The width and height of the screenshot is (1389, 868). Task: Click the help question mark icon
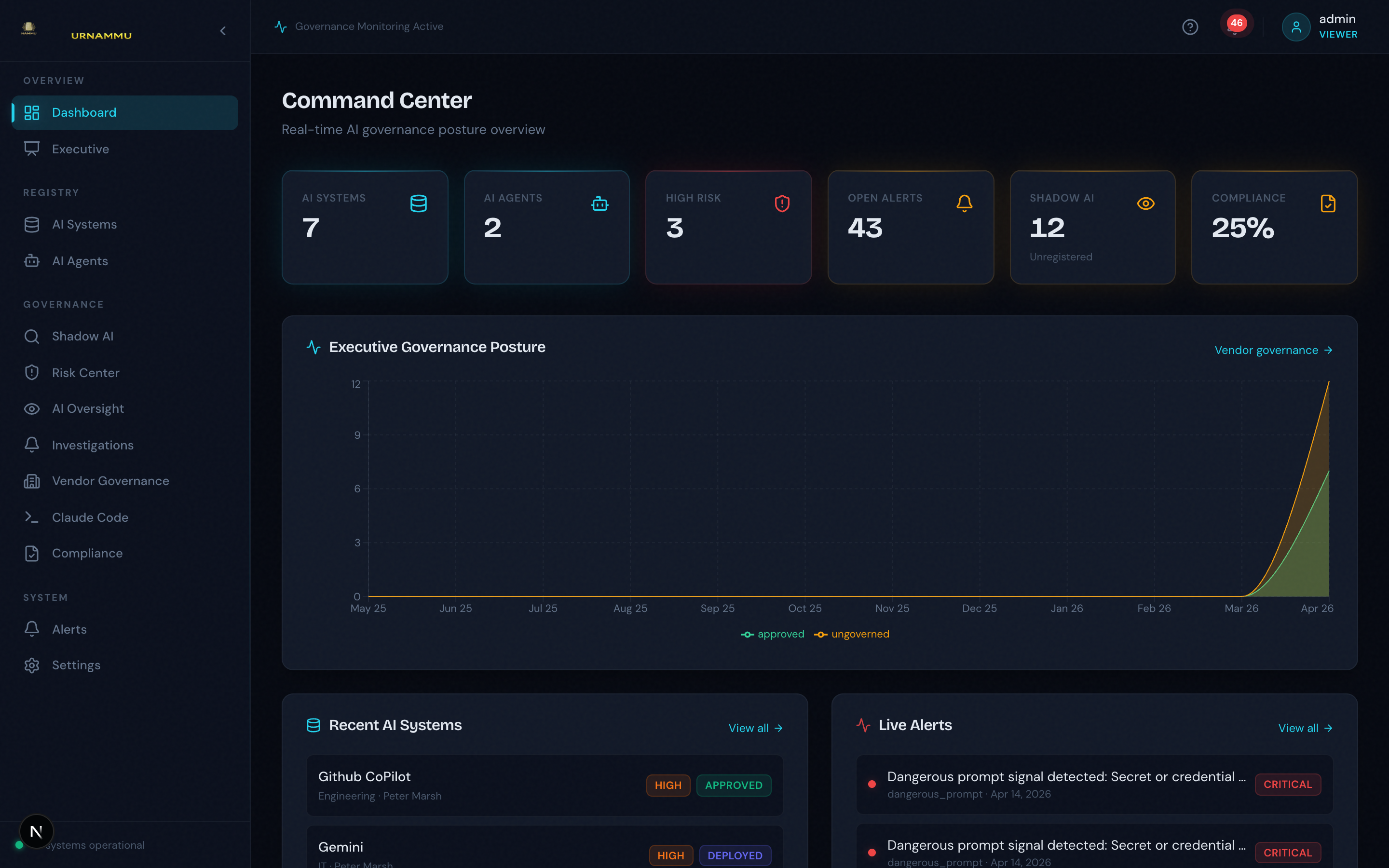coord(1190,27)
